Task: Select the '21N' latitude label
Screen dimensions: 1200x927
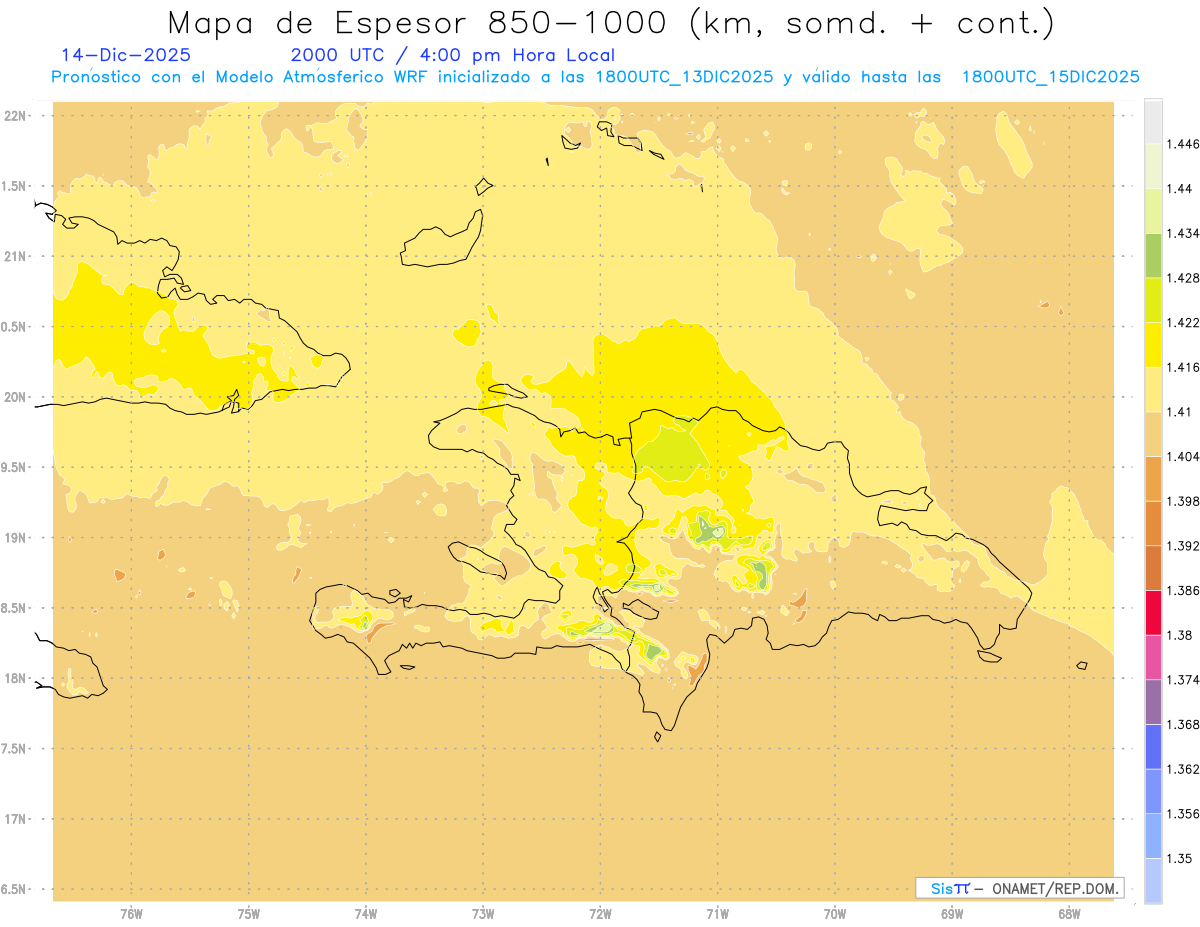Action: point(15,257)
